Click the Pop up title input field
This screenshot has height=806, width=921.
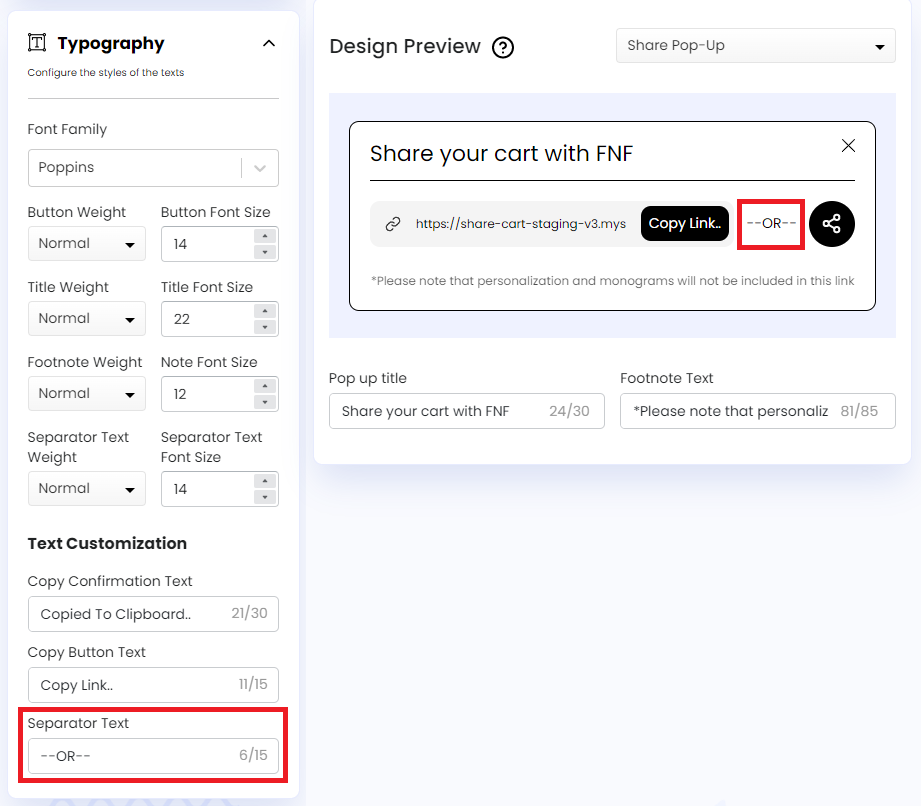point(440,411)
